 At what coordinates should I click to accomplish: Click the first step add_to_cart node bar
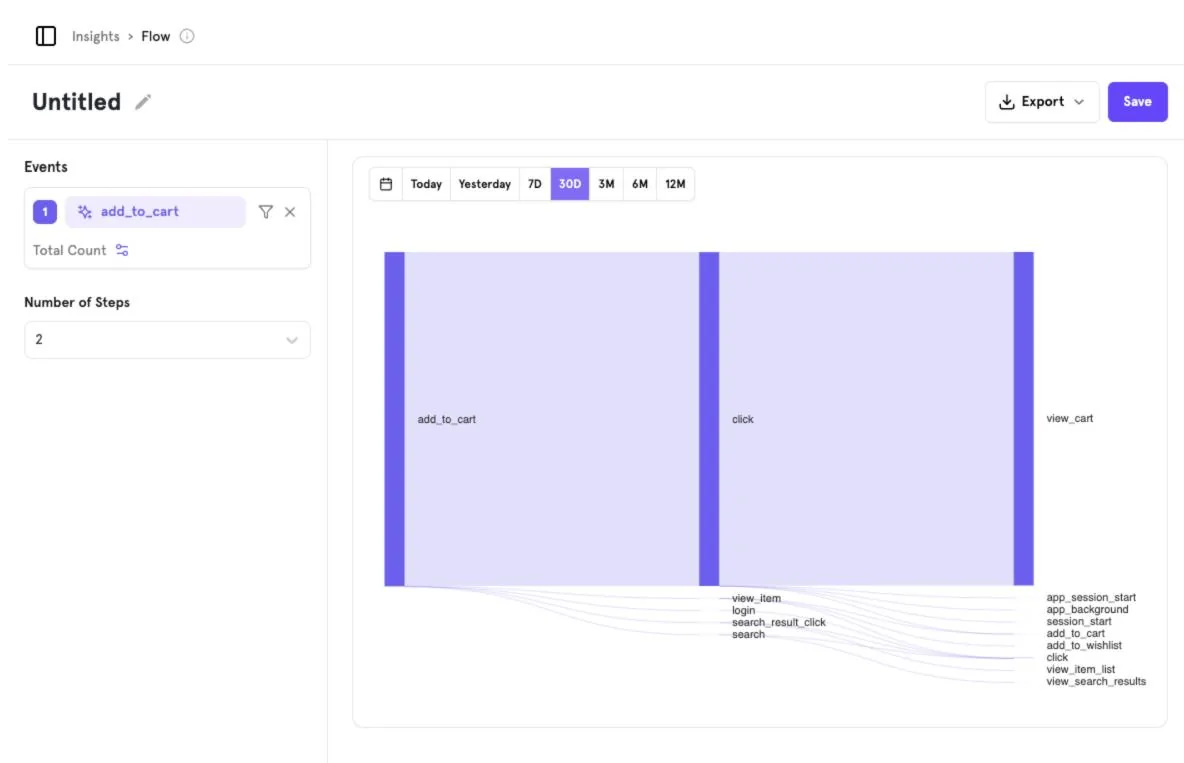394,419
